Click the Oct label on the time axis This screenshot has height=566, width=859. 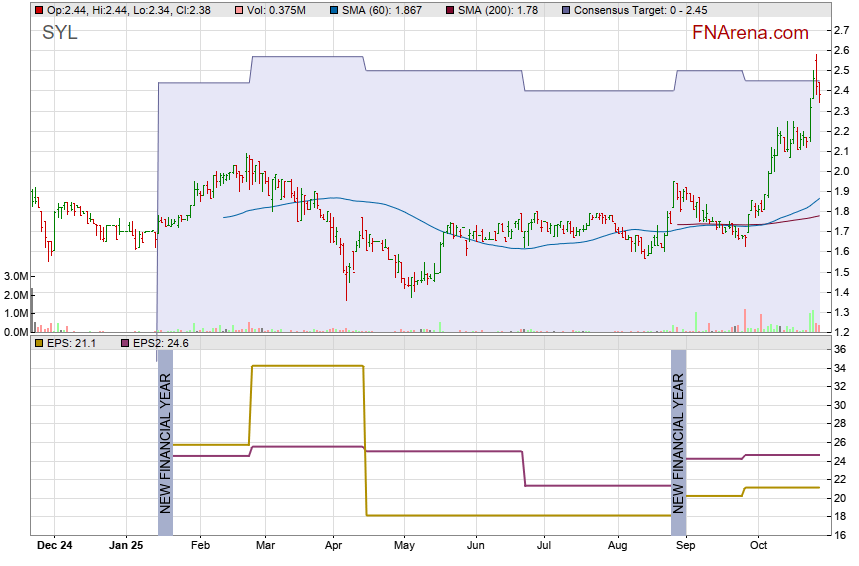(757, 546)
